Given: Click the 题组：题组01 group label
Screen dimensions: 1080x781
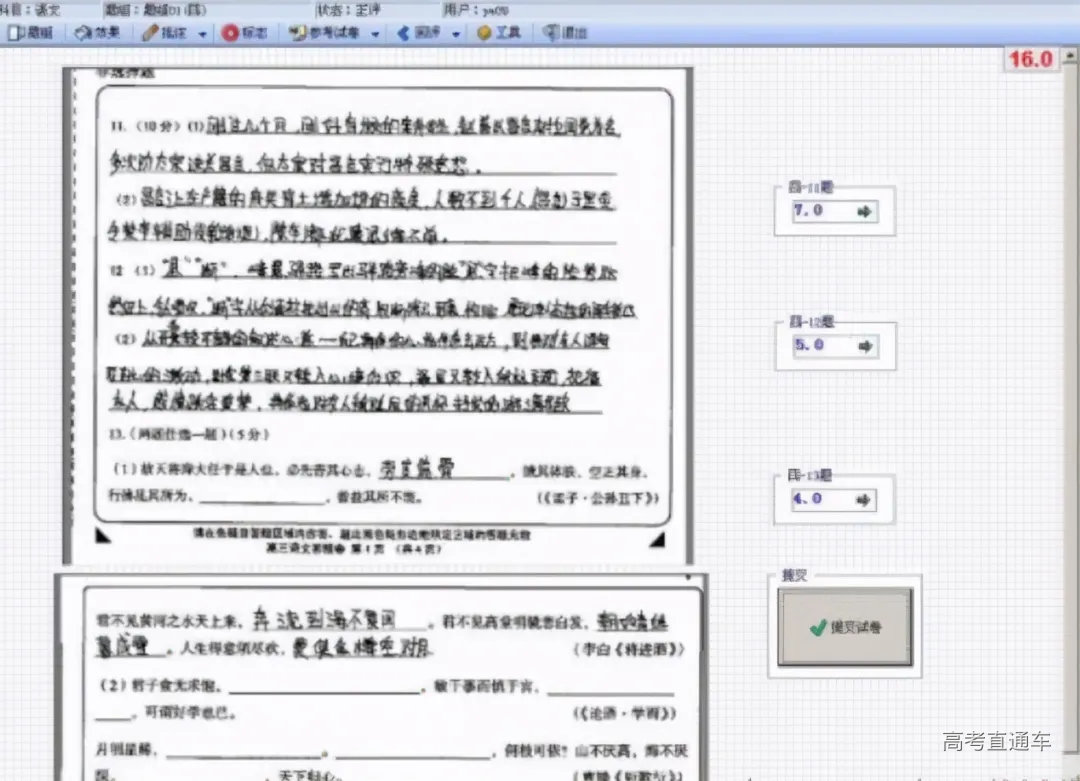Looking at the screenshot, I should click(155, 9).
